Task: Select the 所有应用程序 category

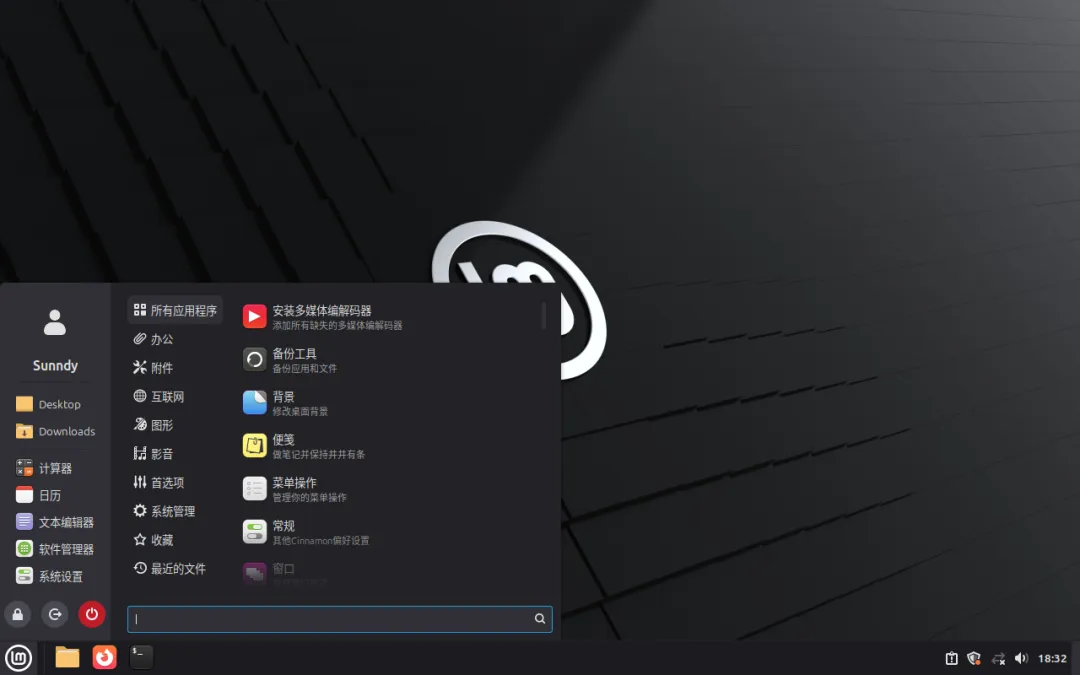Action: (x=175, y=310)
